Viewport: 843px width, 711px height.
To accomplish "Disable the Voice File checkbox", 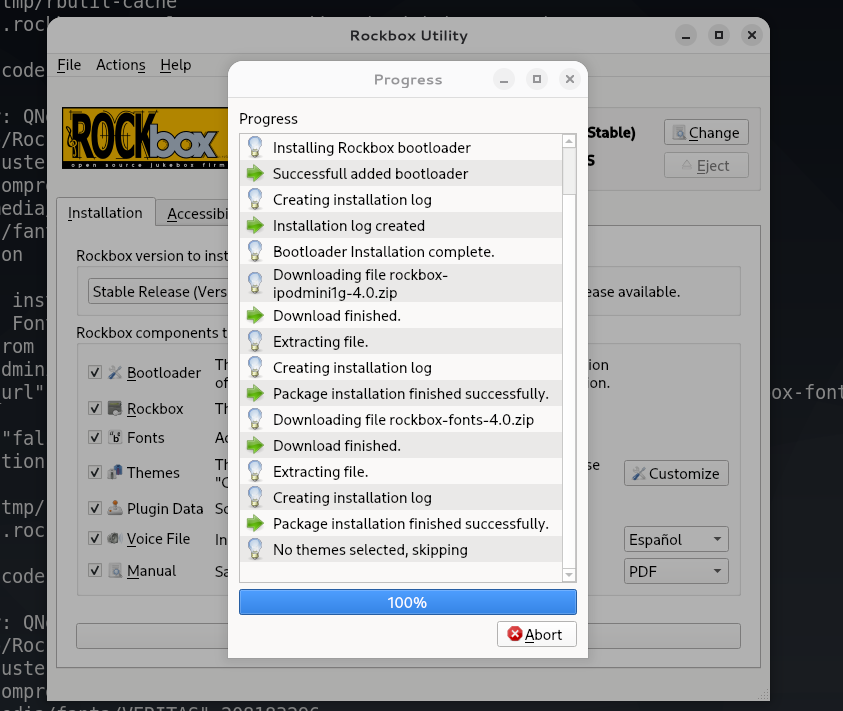I will tap(95, 539).
